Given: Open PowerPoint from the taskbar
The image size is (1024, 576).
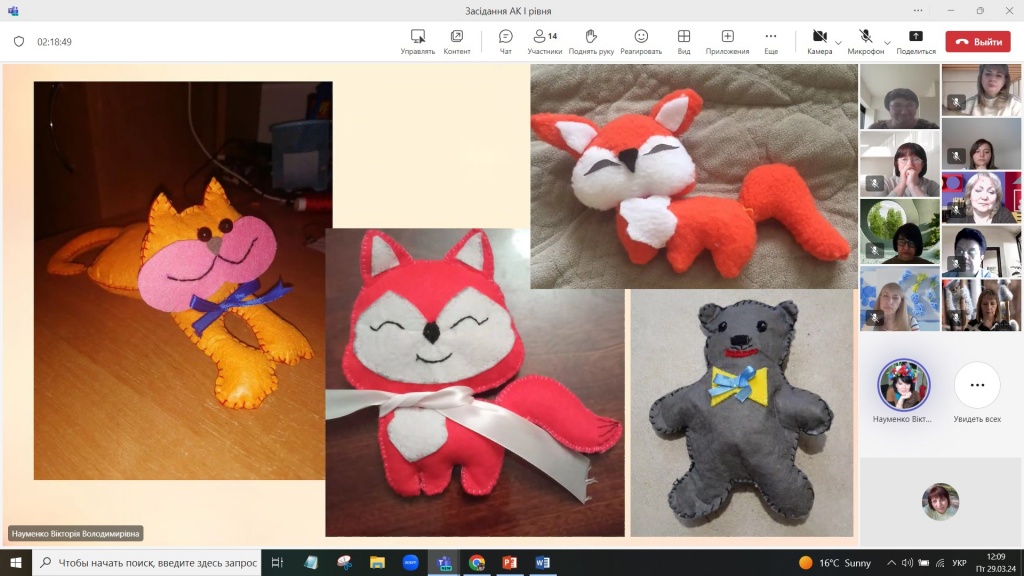Looking at the screenshot, I should point(509,562).
